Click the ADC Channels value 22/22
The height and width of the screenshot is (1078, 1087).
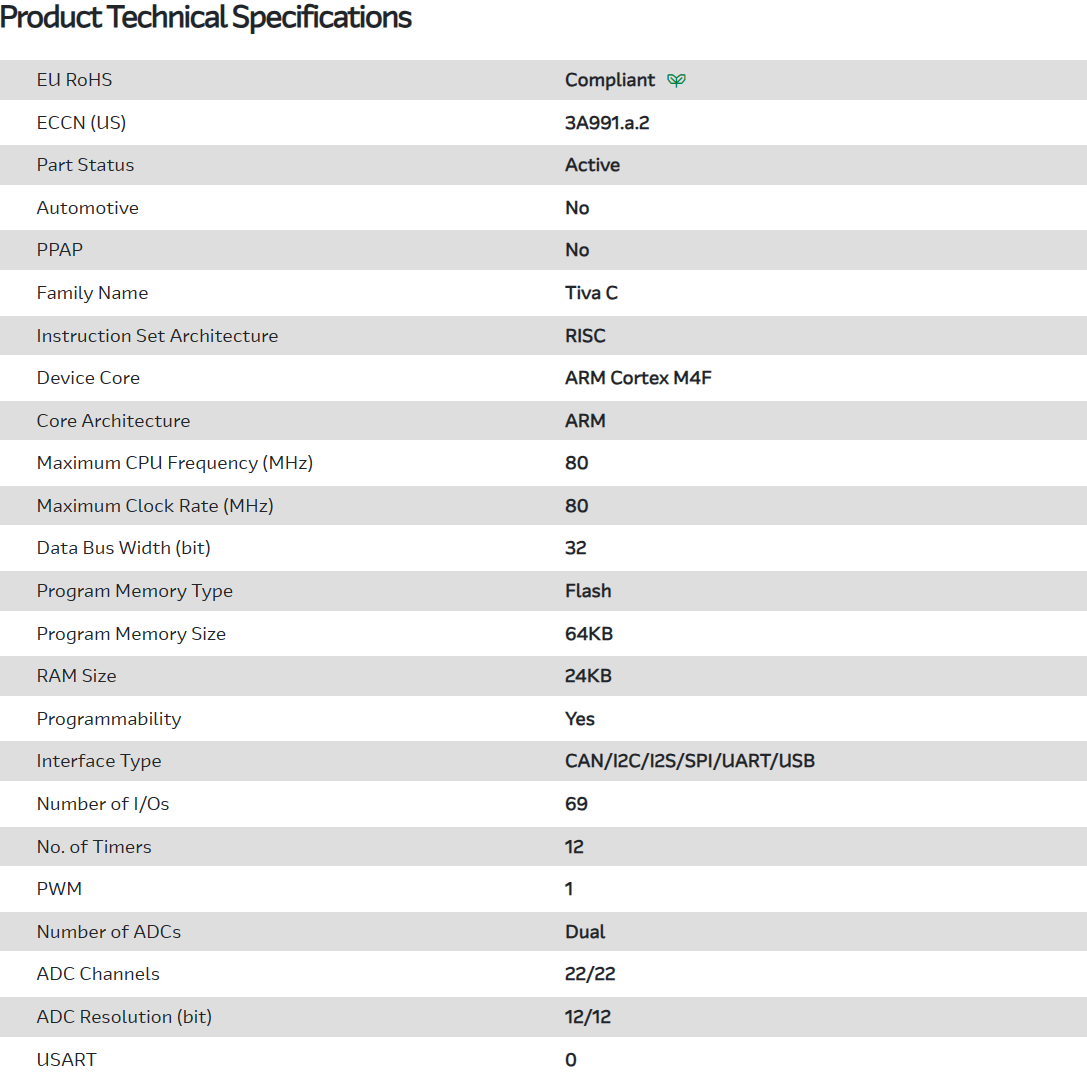pos(587,974)
